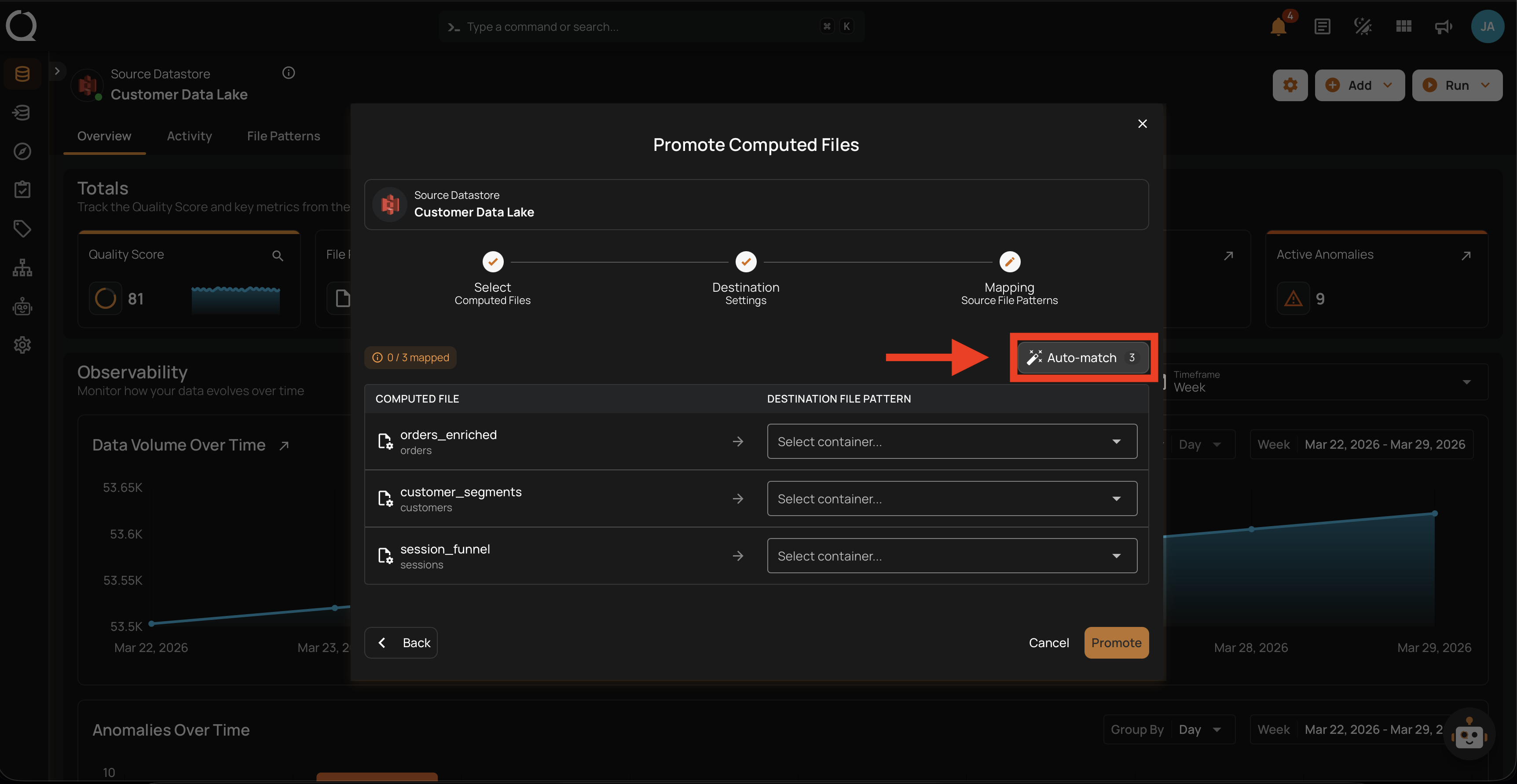Image resolution: width=1517 pixels, height=784 pixels.
Task: Open the notes list icon in header
Action: 1322,26
